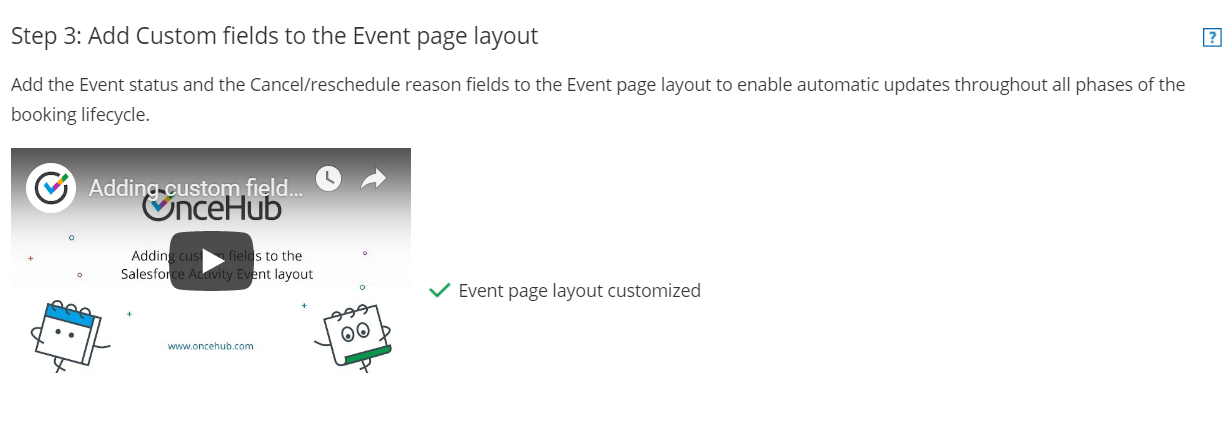Viewport: 1226px width, 434px height.
Task: Click 'Event page layout customized' status text
Action: point(579,291)
